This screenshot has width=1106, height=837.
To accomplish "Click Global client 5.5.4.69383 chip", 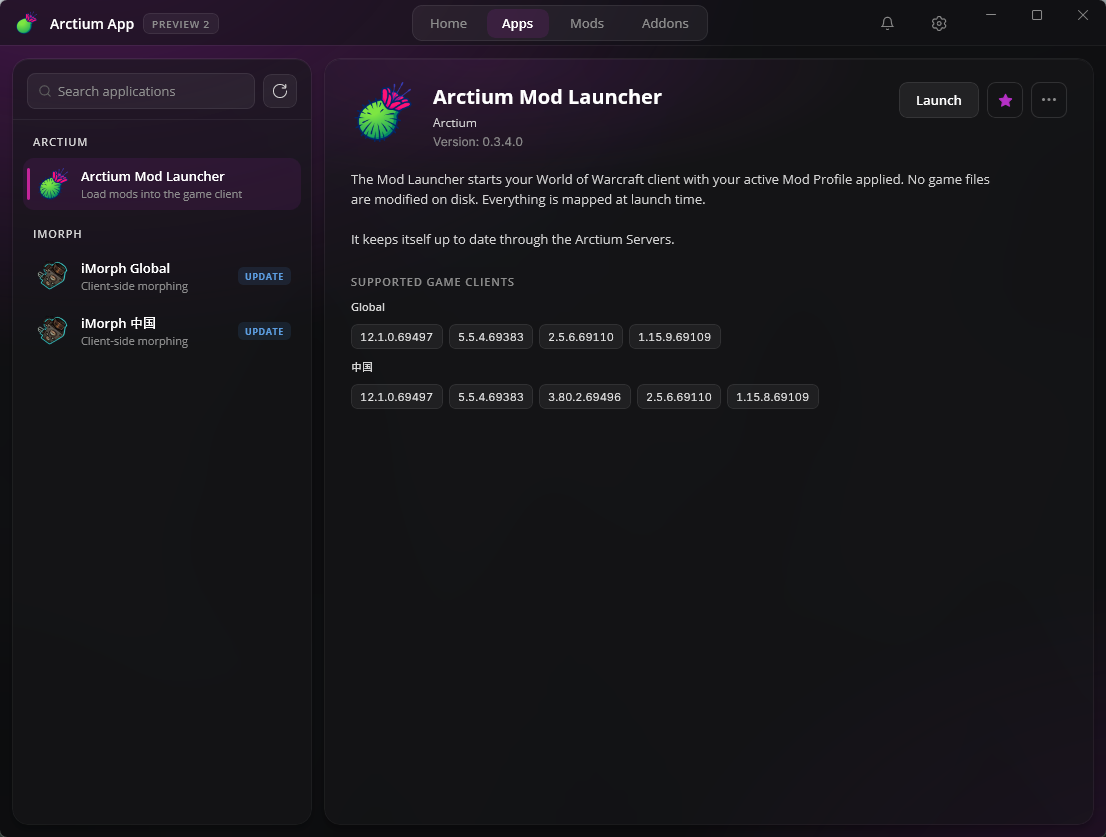I will click(491, 336).
